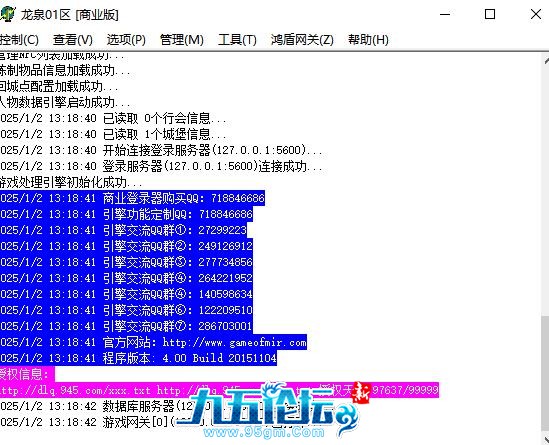Click the scroll-up arrow of the log scrollbar

pos(546,60)
